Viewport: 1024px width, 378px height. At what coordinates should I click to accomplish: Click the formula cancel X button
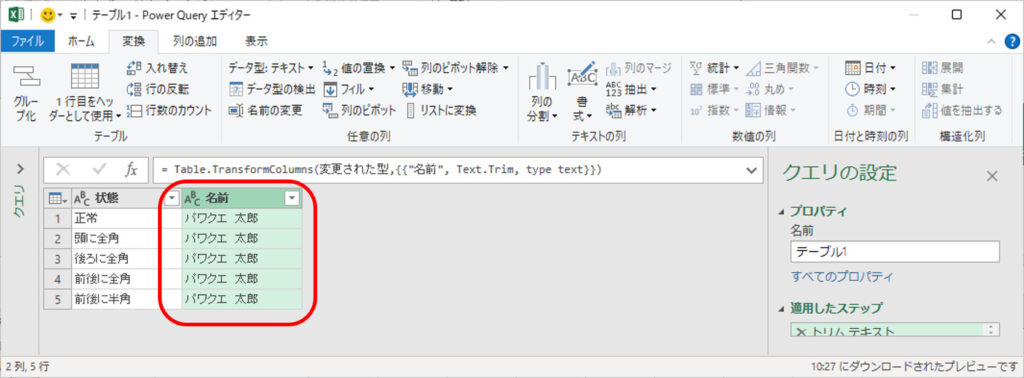click(63, 170)
